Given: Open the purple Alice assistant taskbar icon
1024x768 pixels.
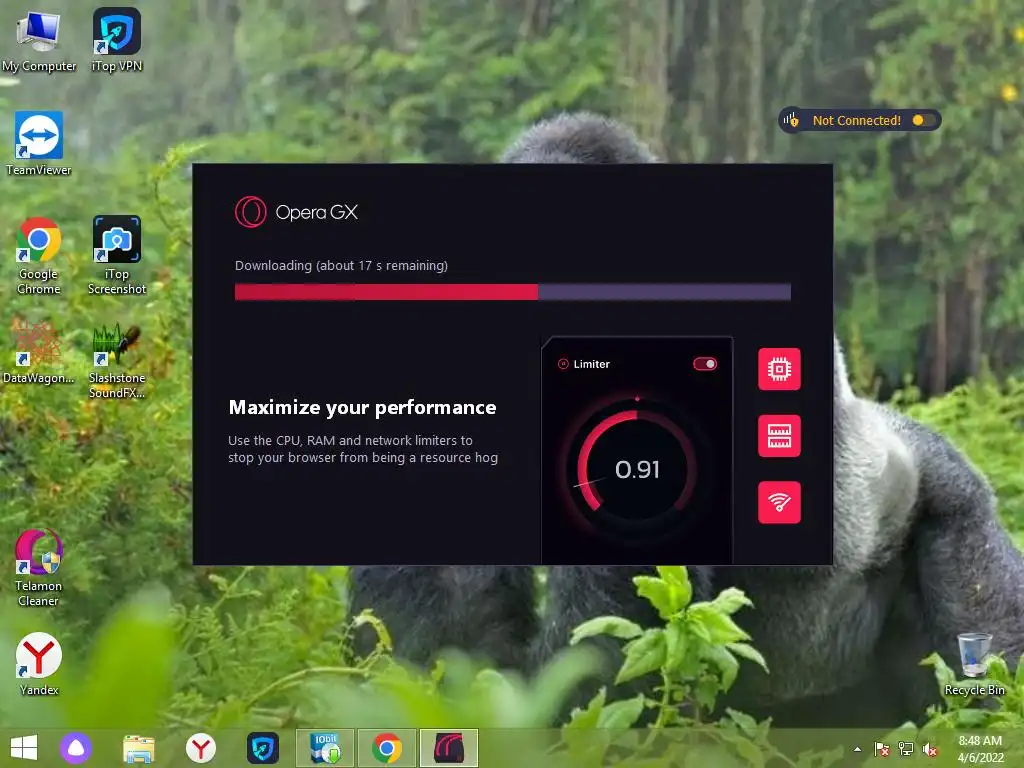Looking at the screenshot, I should coord(76,748).
